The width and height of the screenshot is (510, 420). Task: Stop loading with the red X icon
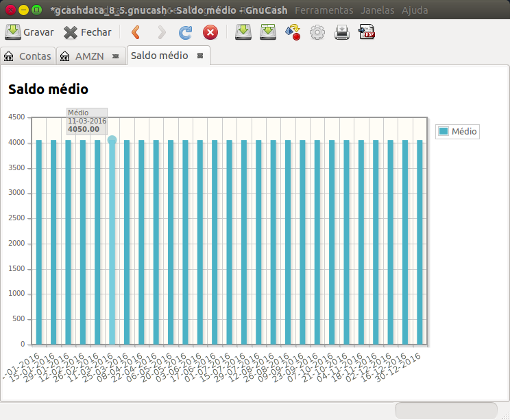[x=210, y=32]
